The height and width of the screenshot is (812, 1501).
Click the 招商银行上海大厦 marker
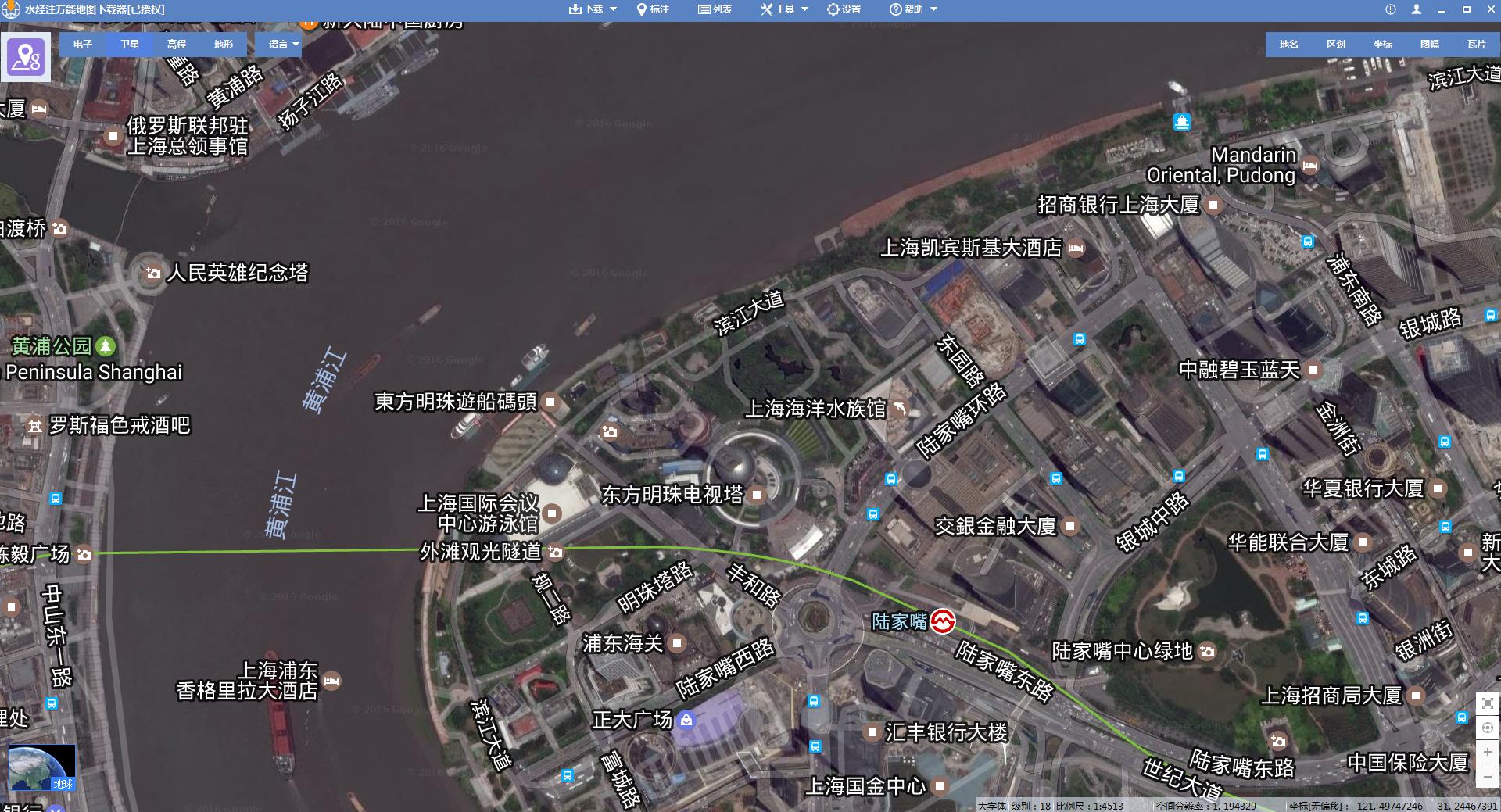pos(1213,205)
